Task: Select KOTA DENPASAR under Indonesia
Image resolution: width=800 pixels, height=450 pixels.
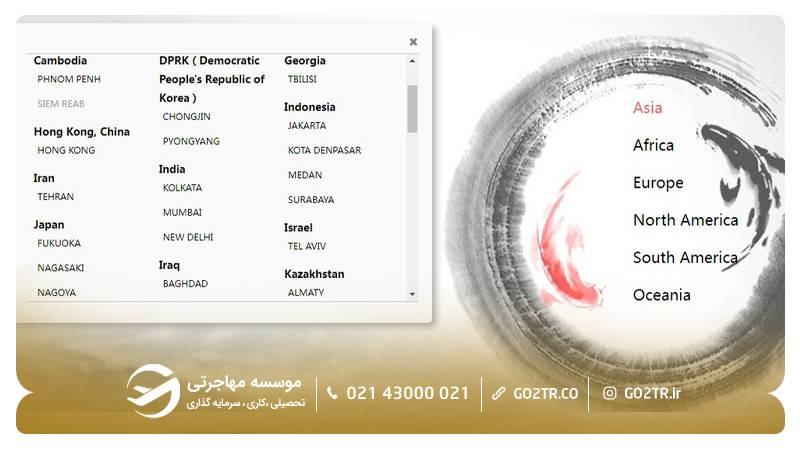Action: [324, 151]
